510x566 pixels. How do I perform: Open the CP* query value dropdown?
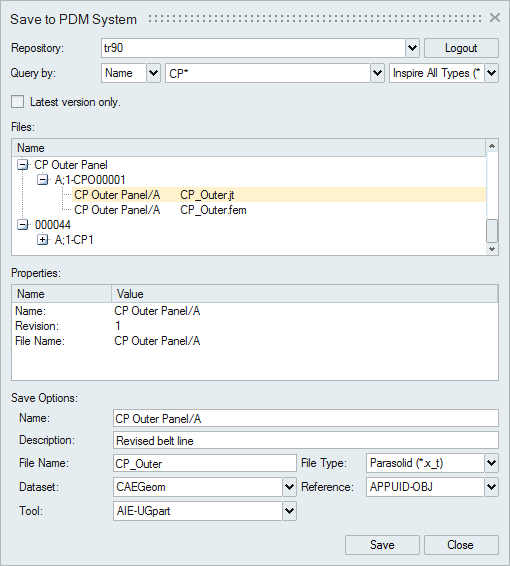pyautogui.click(x=378, y=73)
